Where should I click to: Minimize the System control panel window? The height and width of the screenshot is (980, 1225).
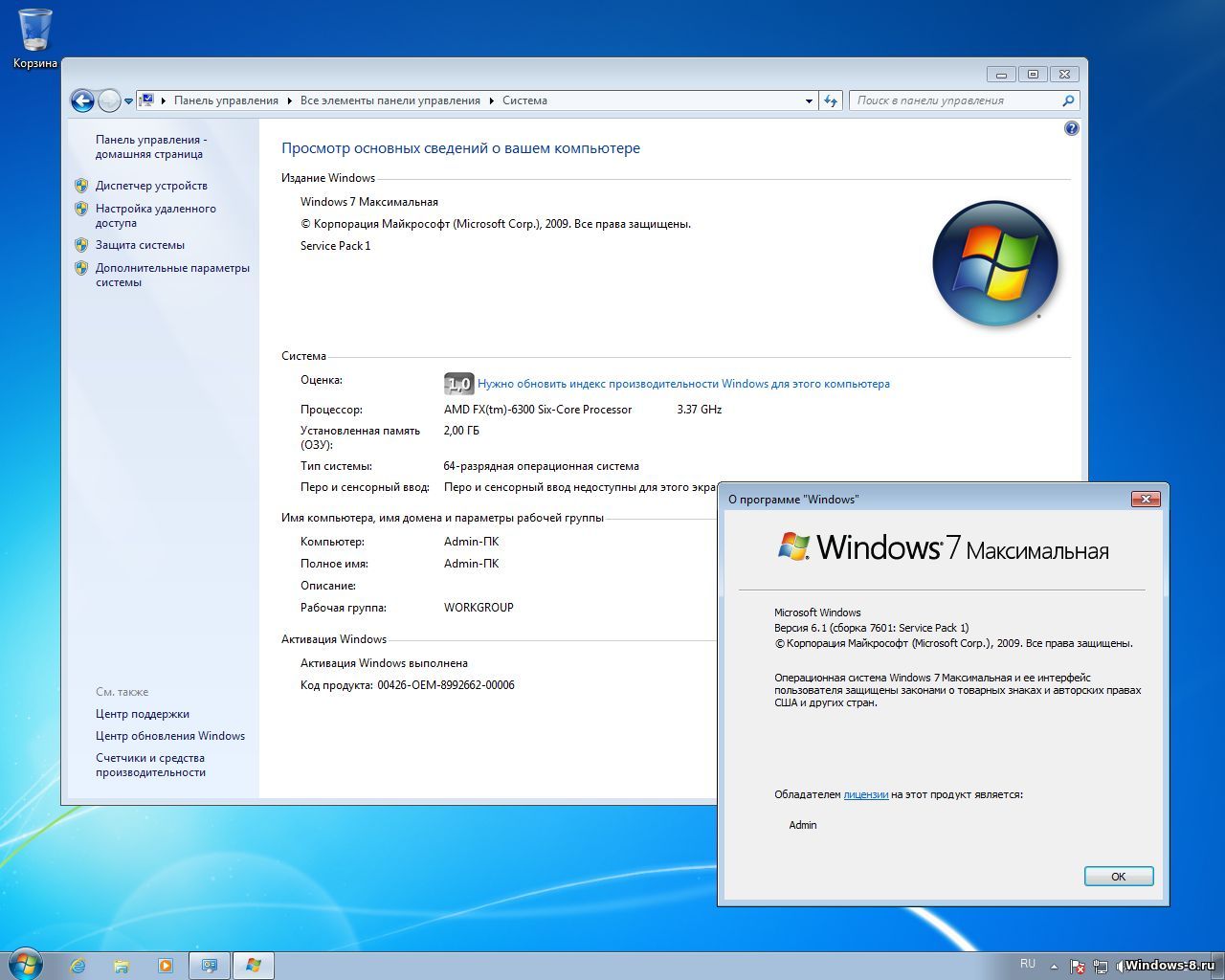pyautogui.click(x=1001, y=74)
